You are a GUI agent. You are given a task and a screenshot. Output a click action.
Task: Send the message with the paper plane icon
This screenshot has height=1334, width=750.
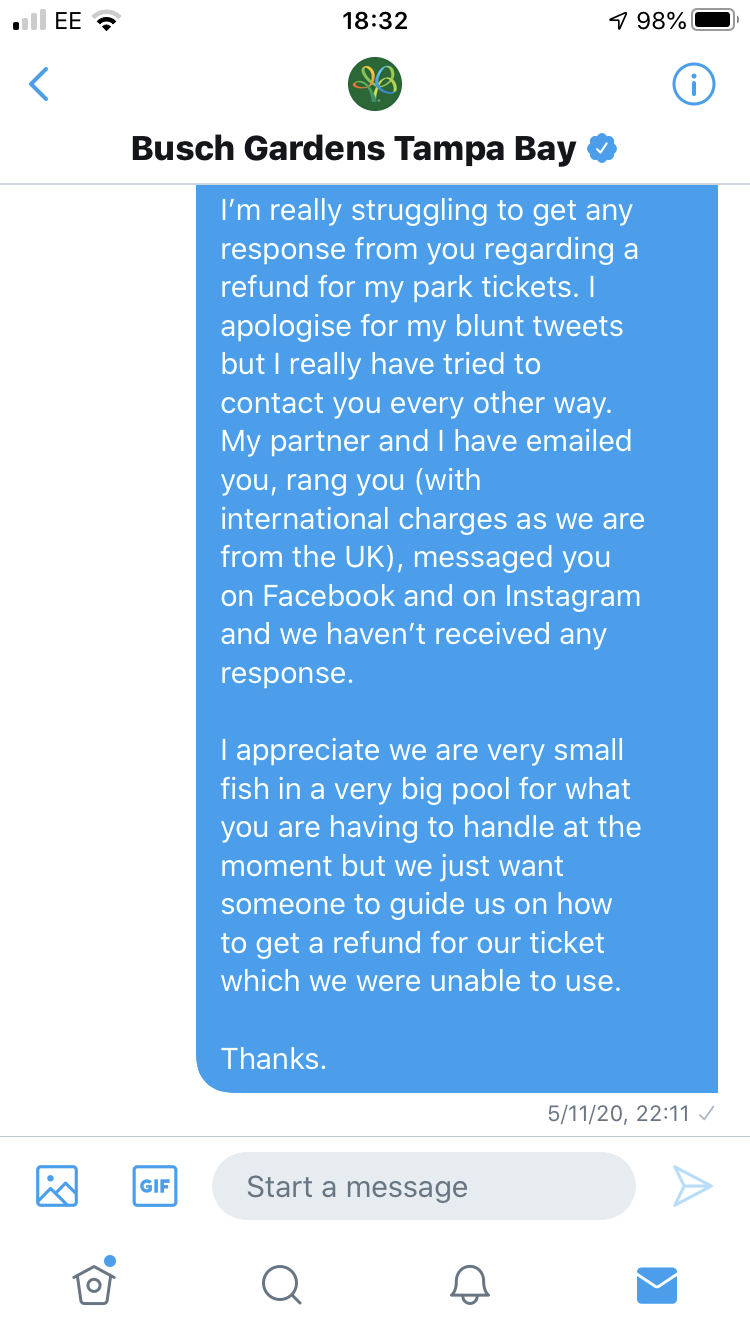[x=692, y=1187]
